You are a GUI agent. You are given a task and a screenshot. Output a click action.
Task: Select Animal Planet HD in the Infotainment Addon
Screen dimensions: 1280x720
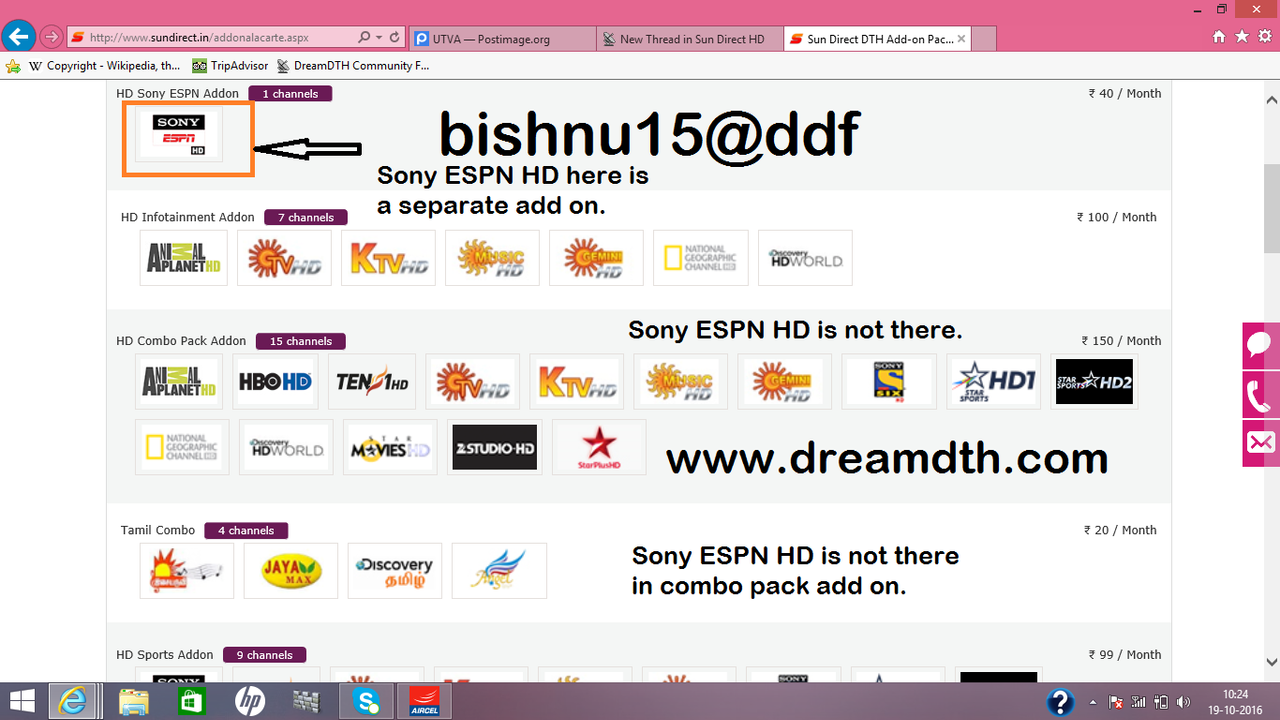click(x=183, y=258)
